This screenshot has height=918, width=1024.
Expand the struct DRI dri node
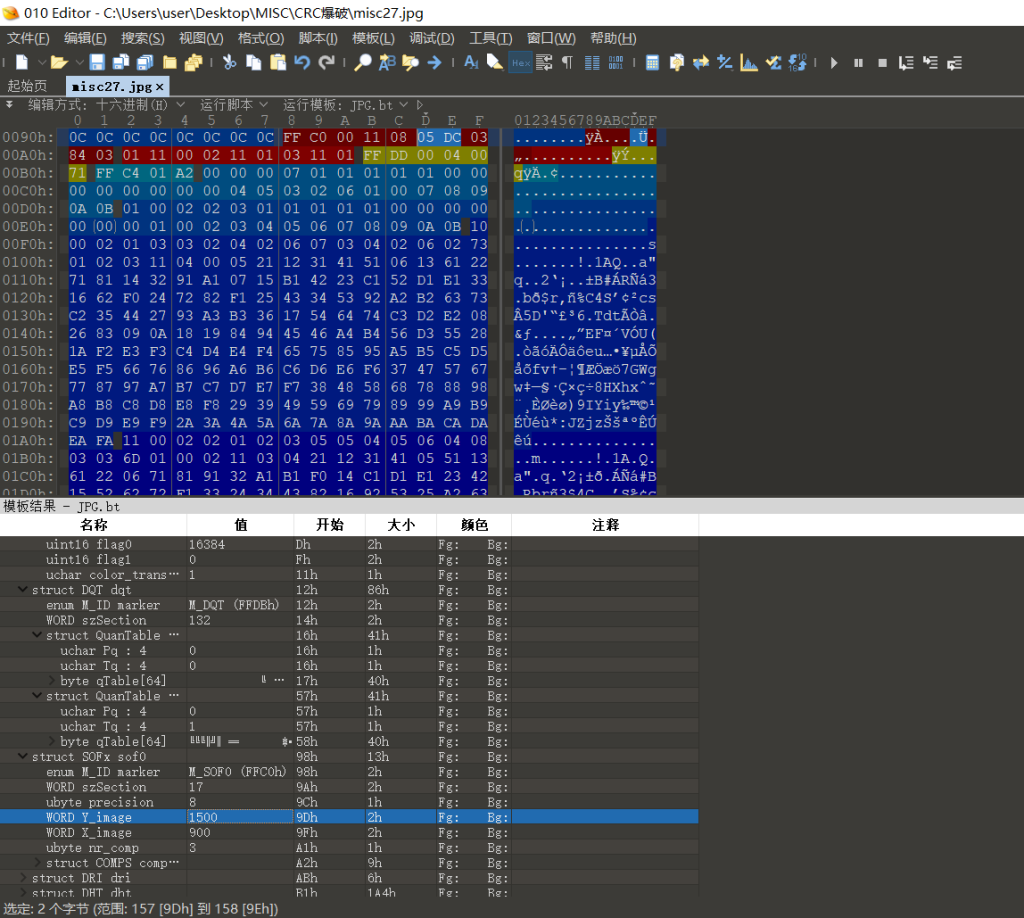[23, 878]
